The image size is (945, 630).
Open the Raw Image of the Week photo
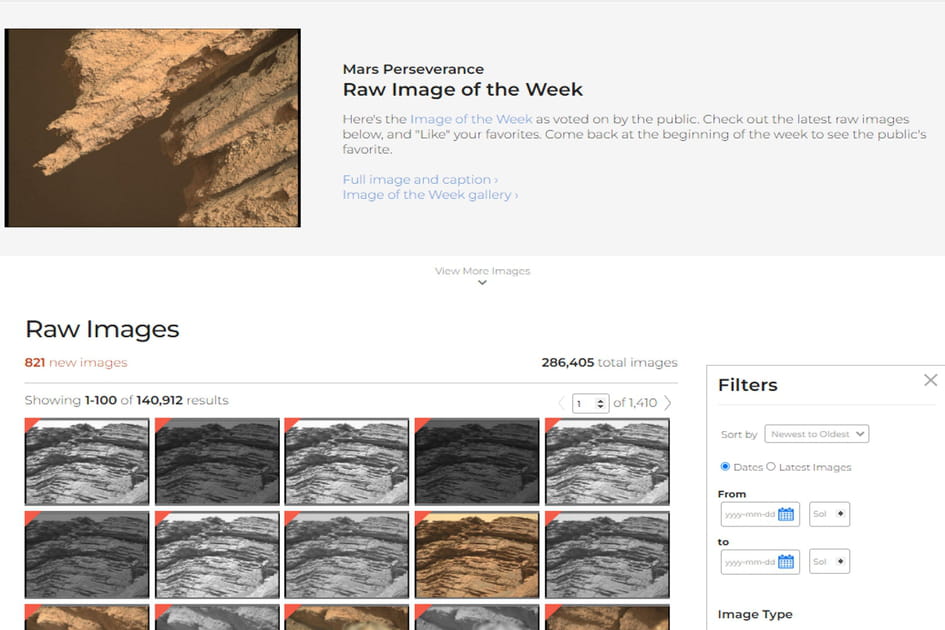click(x=152, y=128)
